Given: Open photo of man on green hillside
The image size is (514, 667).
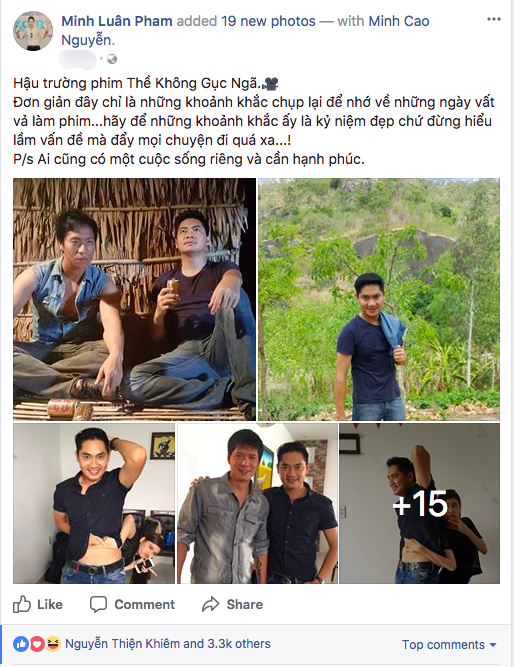Looking at the screenshot, I should tap(379, 299).
